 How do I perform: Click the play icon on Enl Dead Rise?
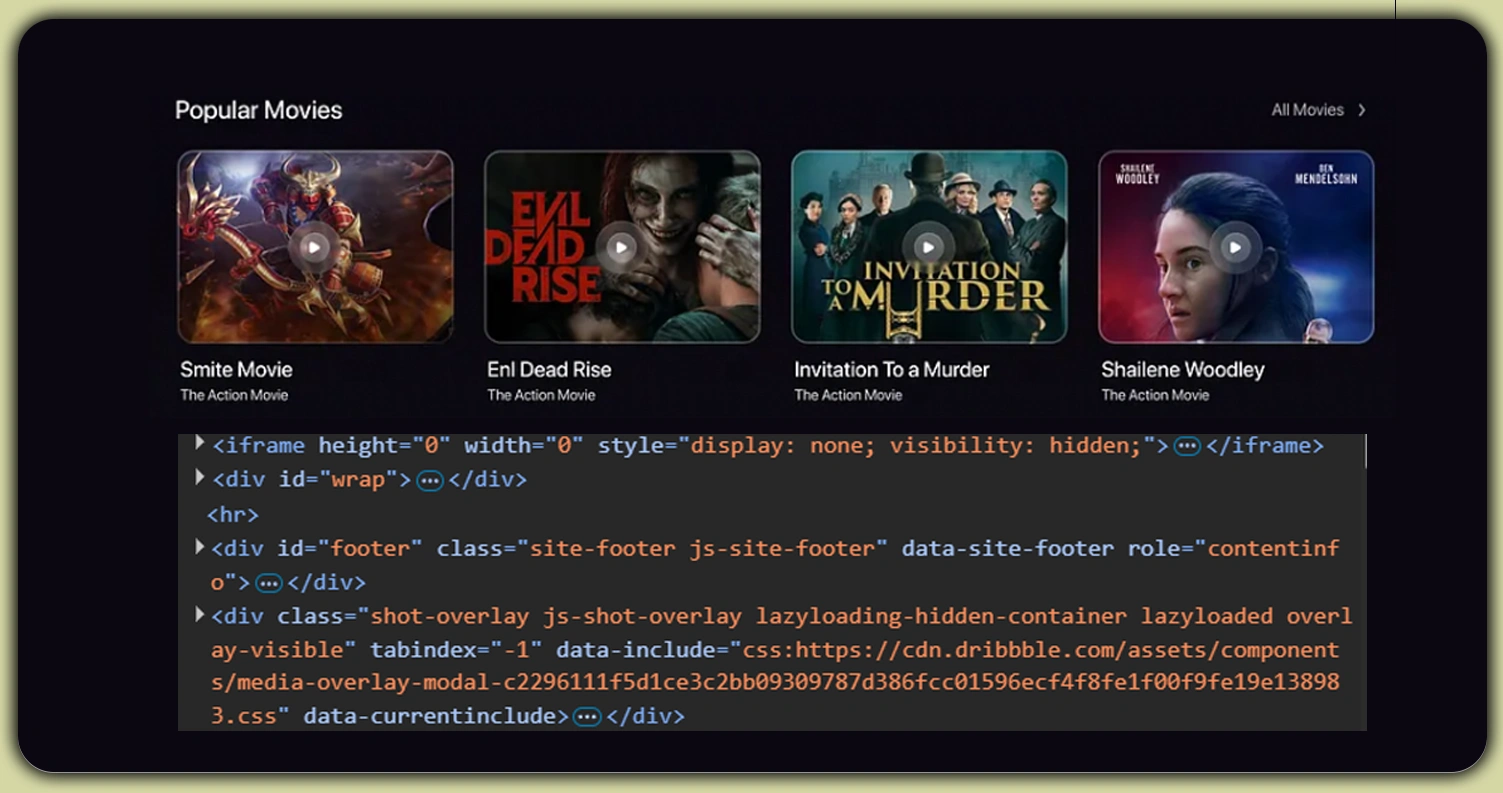[x=620, y=247]
